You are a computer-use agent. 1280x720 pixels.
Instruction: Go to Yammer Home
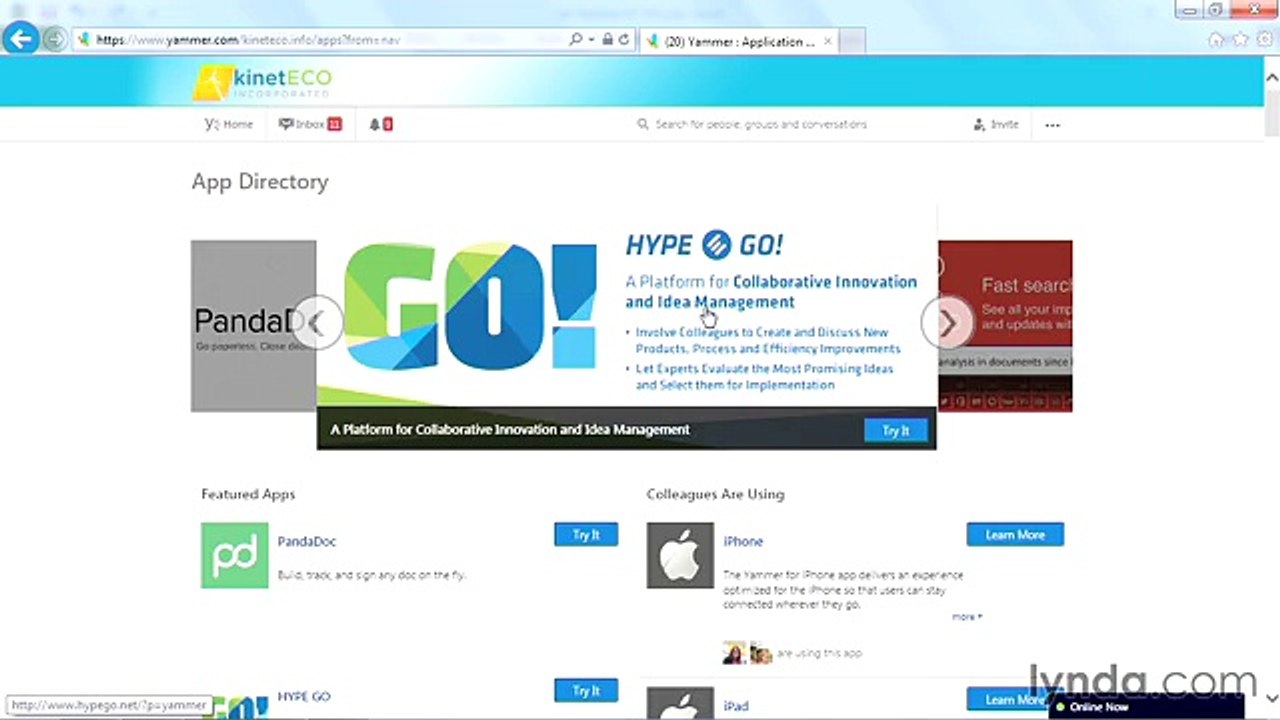(229, 124)
